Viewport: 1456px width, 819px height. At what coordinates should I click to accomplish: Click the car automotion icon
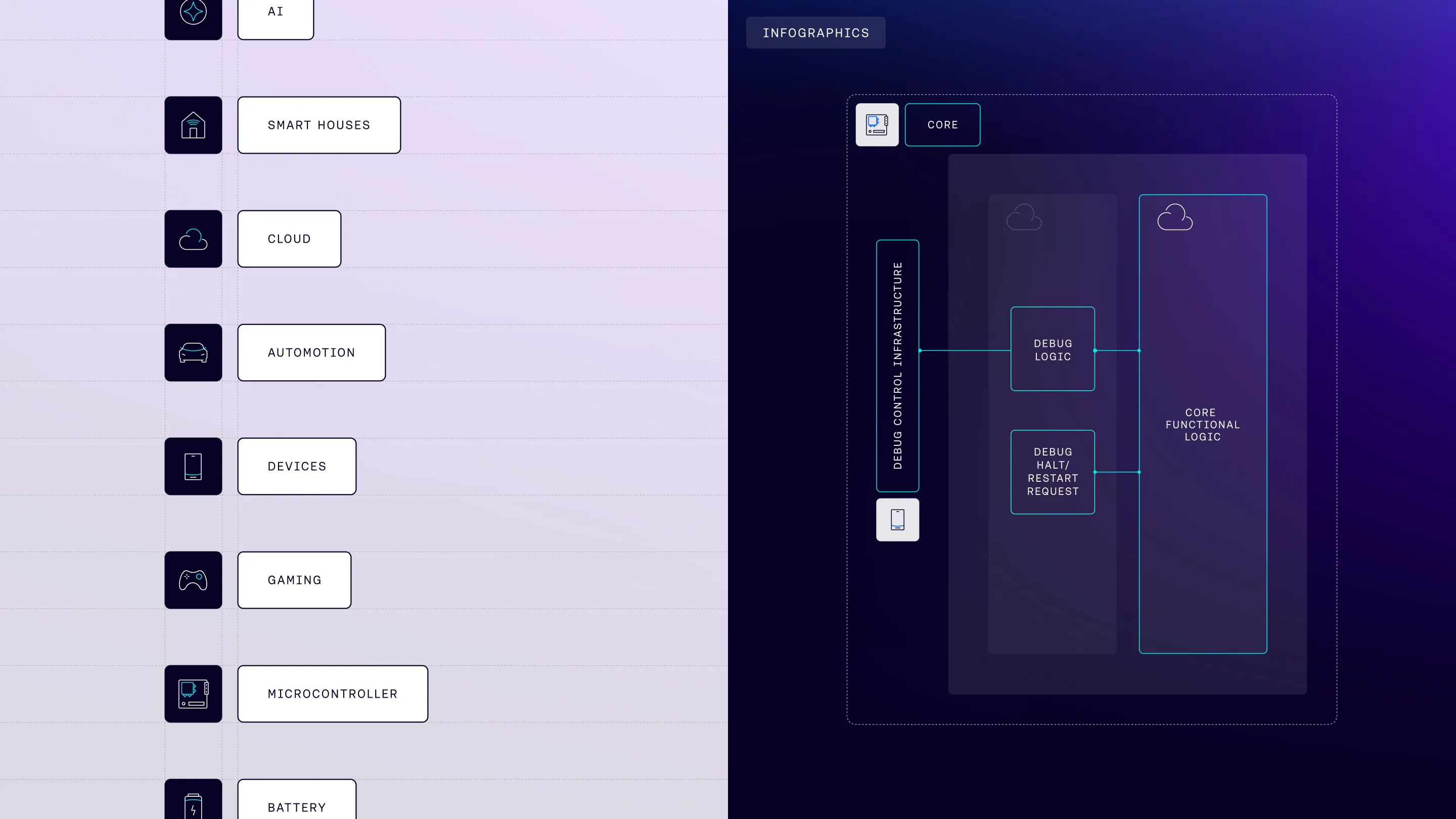tap(193, 352)
